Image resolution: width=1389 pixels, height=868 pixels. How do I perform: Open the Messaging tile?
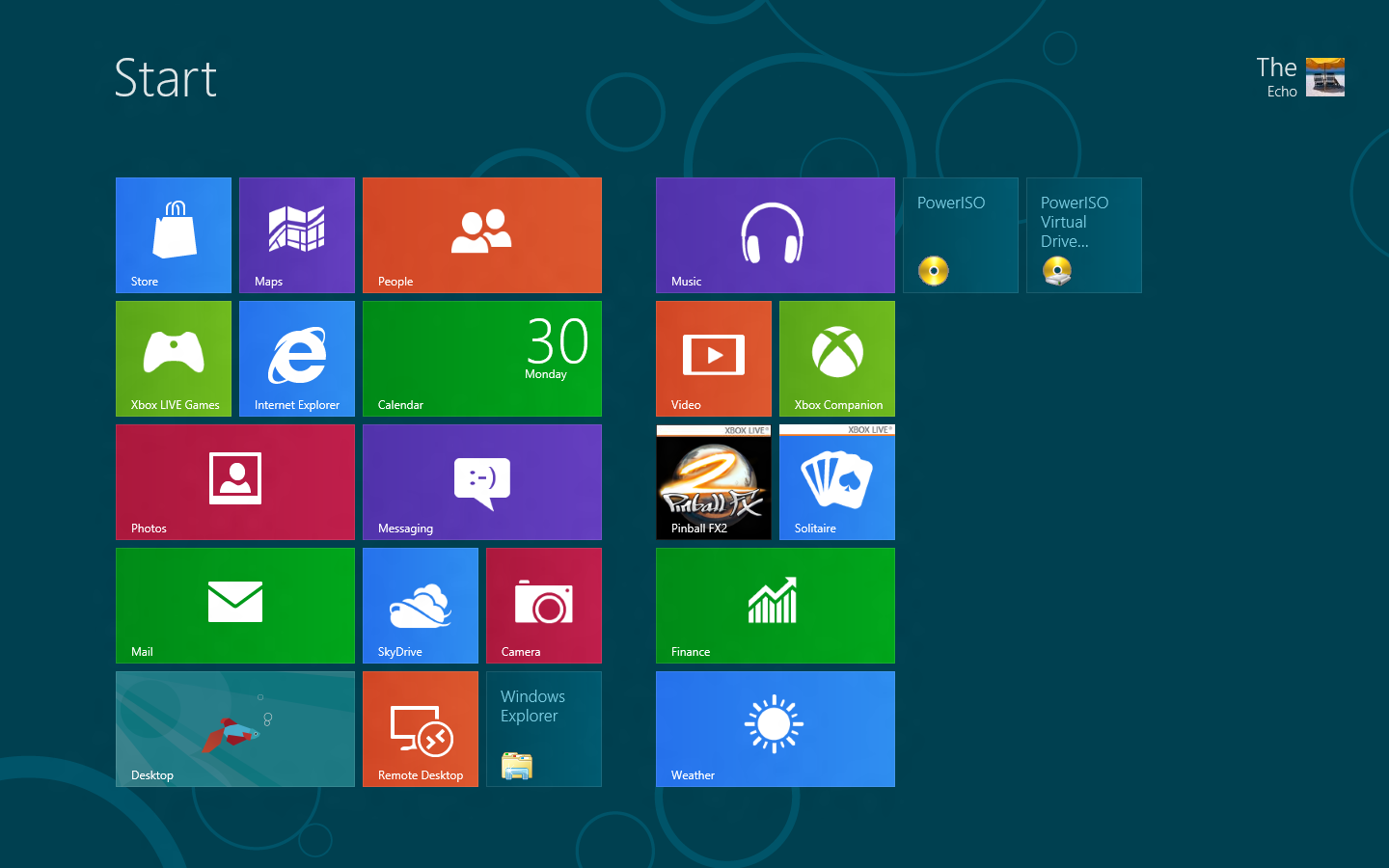(482, 482)
